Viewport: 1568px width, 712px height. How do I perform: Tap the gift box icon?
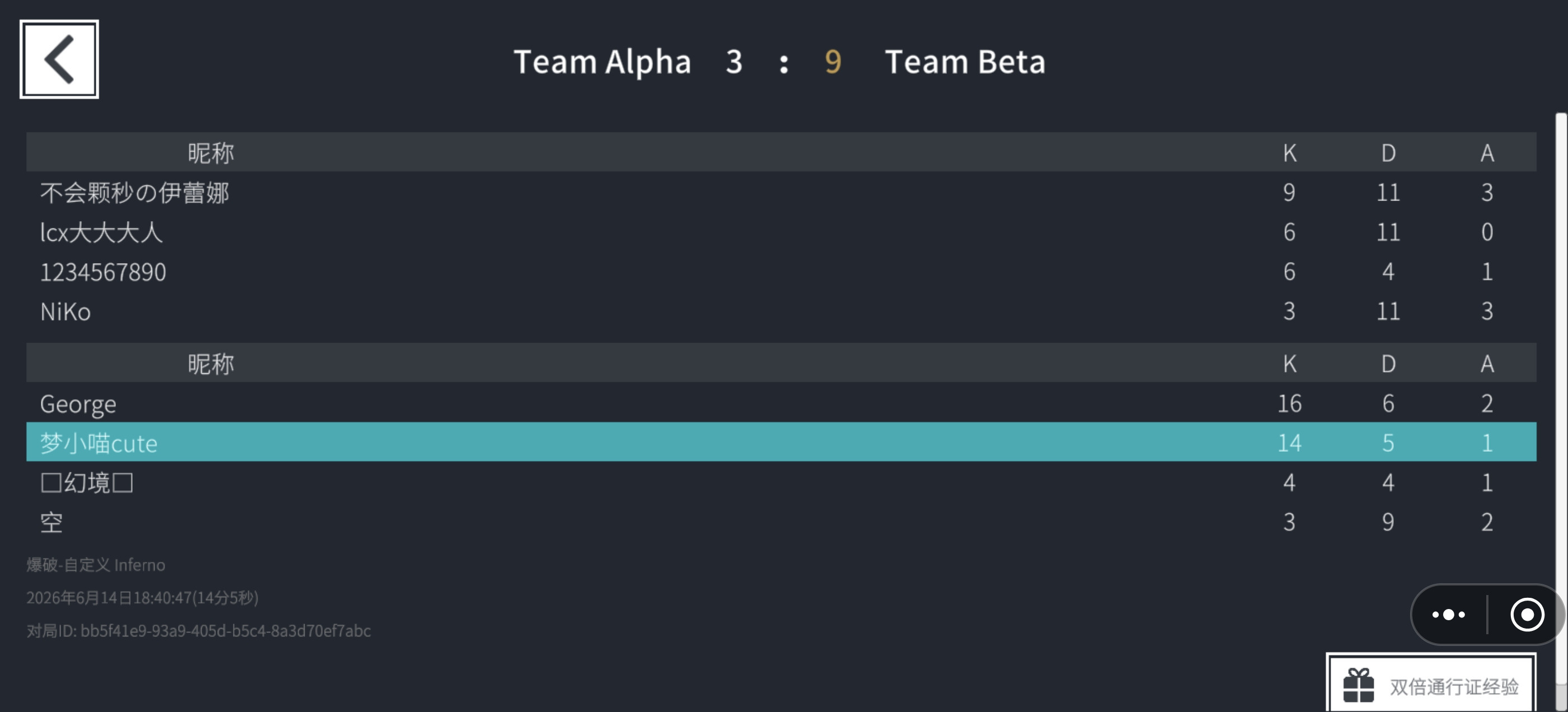(1359, 685)
